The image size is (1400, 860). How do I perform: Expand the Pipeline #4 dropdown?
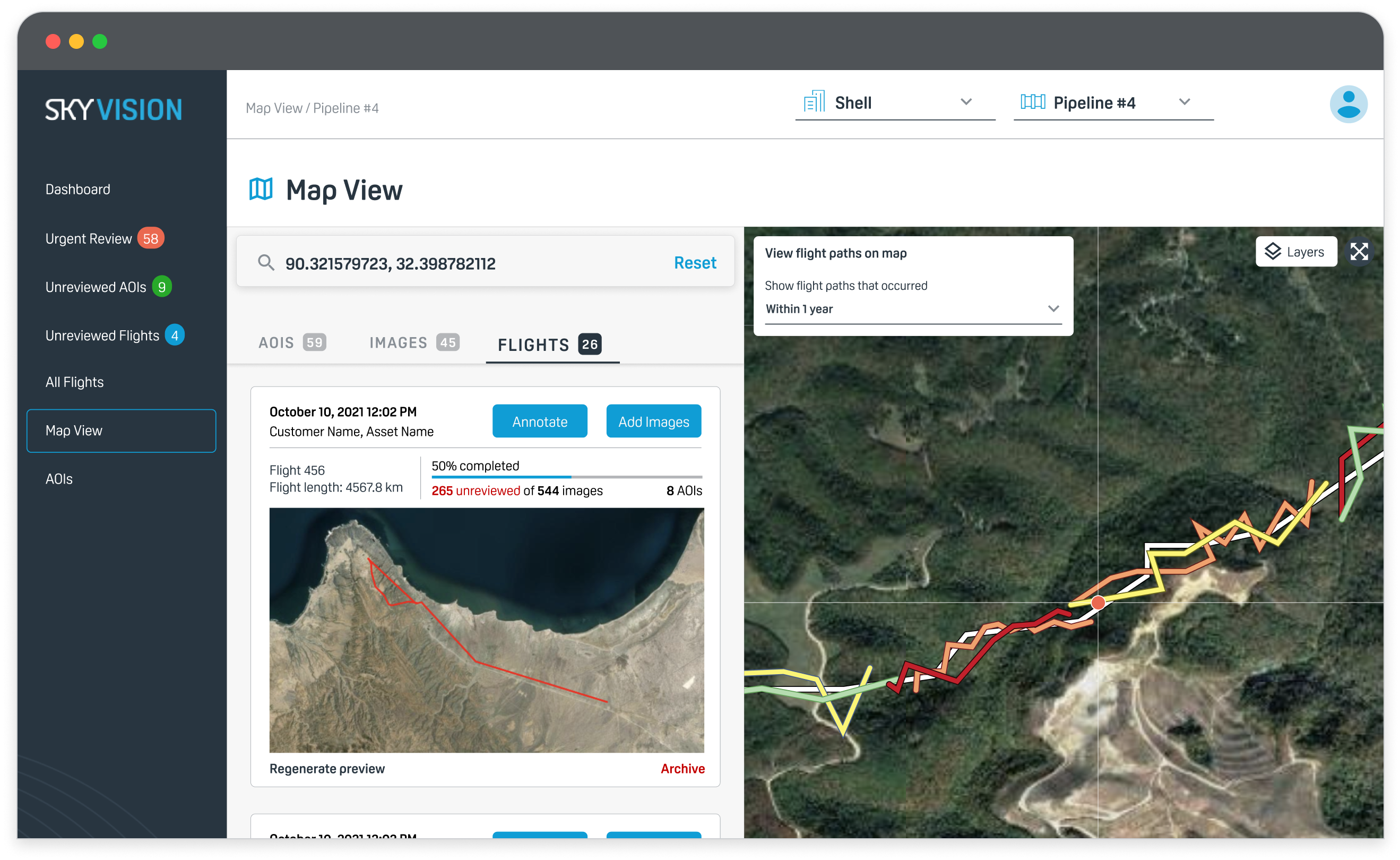tap(1113, 103)
